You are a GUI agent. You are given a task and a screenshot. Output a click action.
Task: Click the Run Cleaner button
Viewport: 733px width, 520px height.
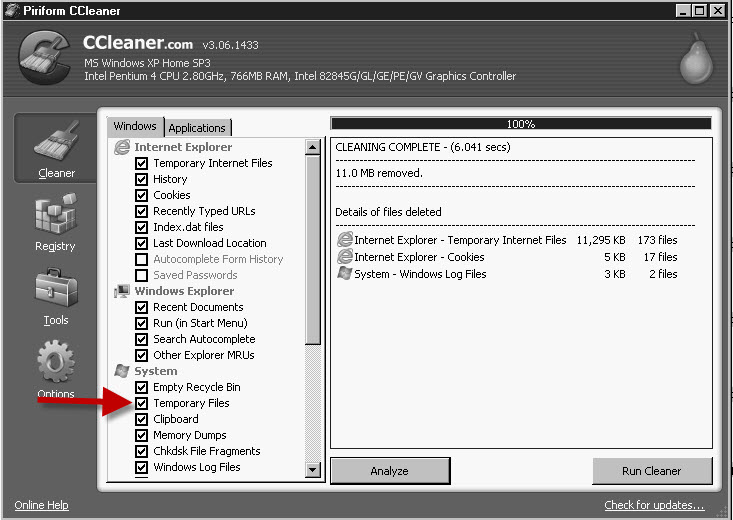(x=652, y=471)
